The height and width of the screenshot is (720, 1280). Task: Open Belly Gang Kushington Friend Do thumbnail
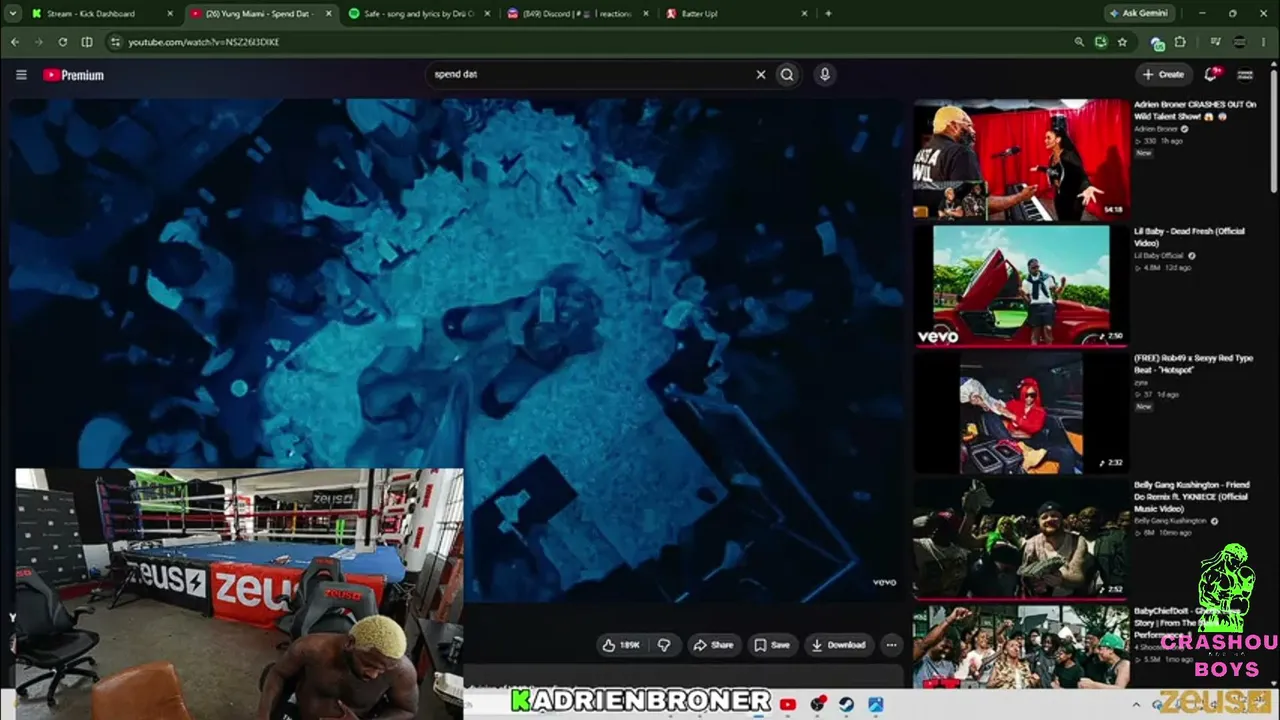[1020, 539]
